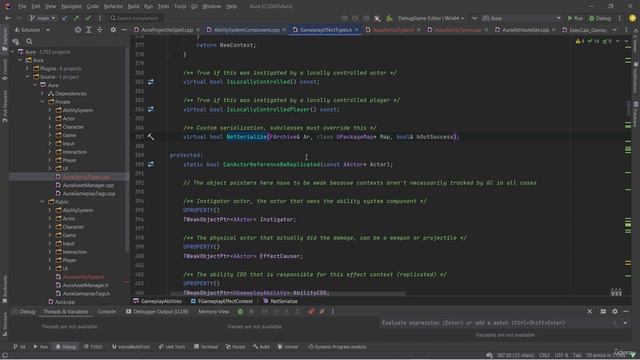Viewport: 640px width, 360px height.
Task: Open the hidden editor tabs dropdown
Action: point(615,30)
